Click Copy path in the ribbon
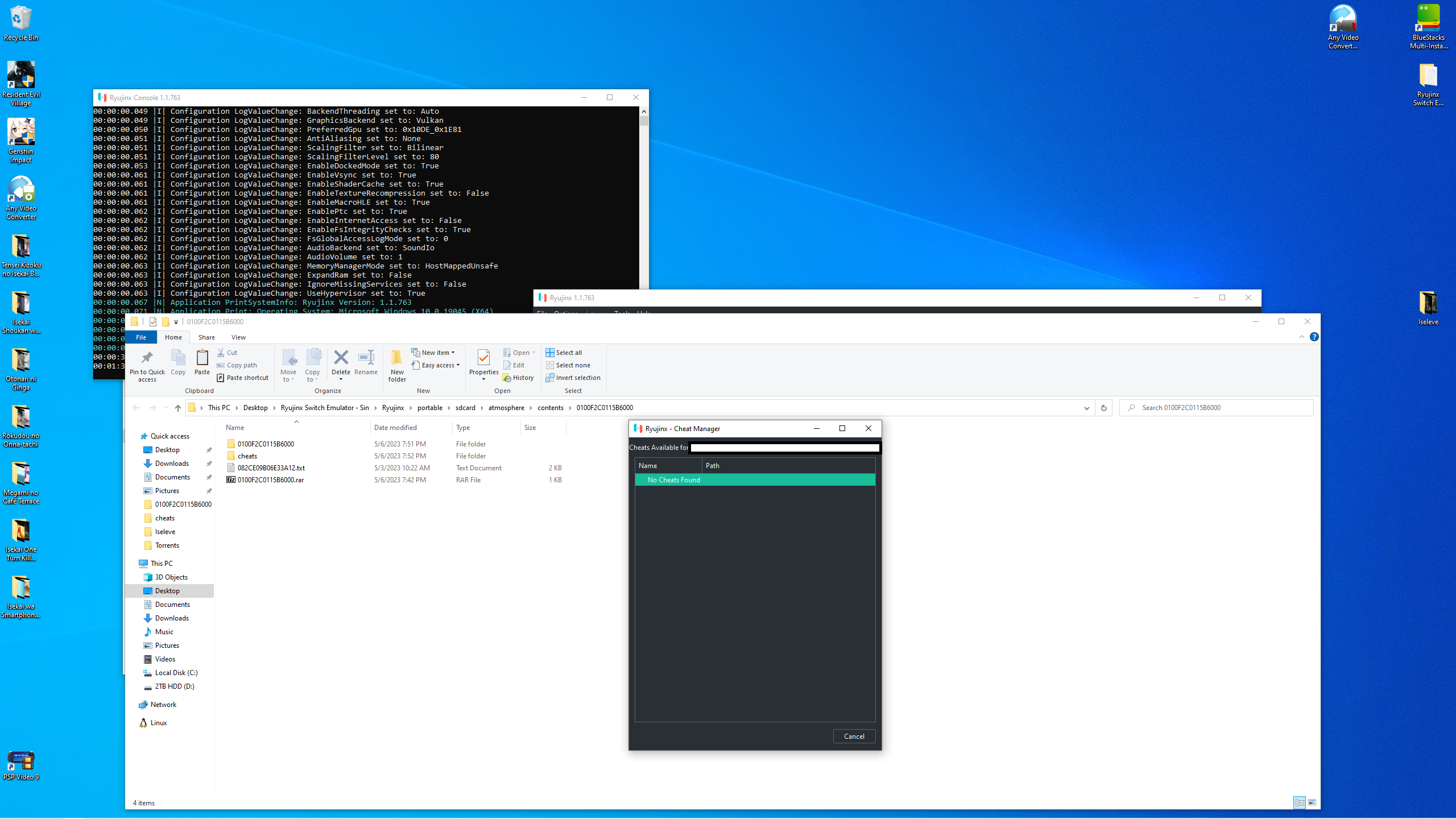1456x819 pixels. pos(237,365)
